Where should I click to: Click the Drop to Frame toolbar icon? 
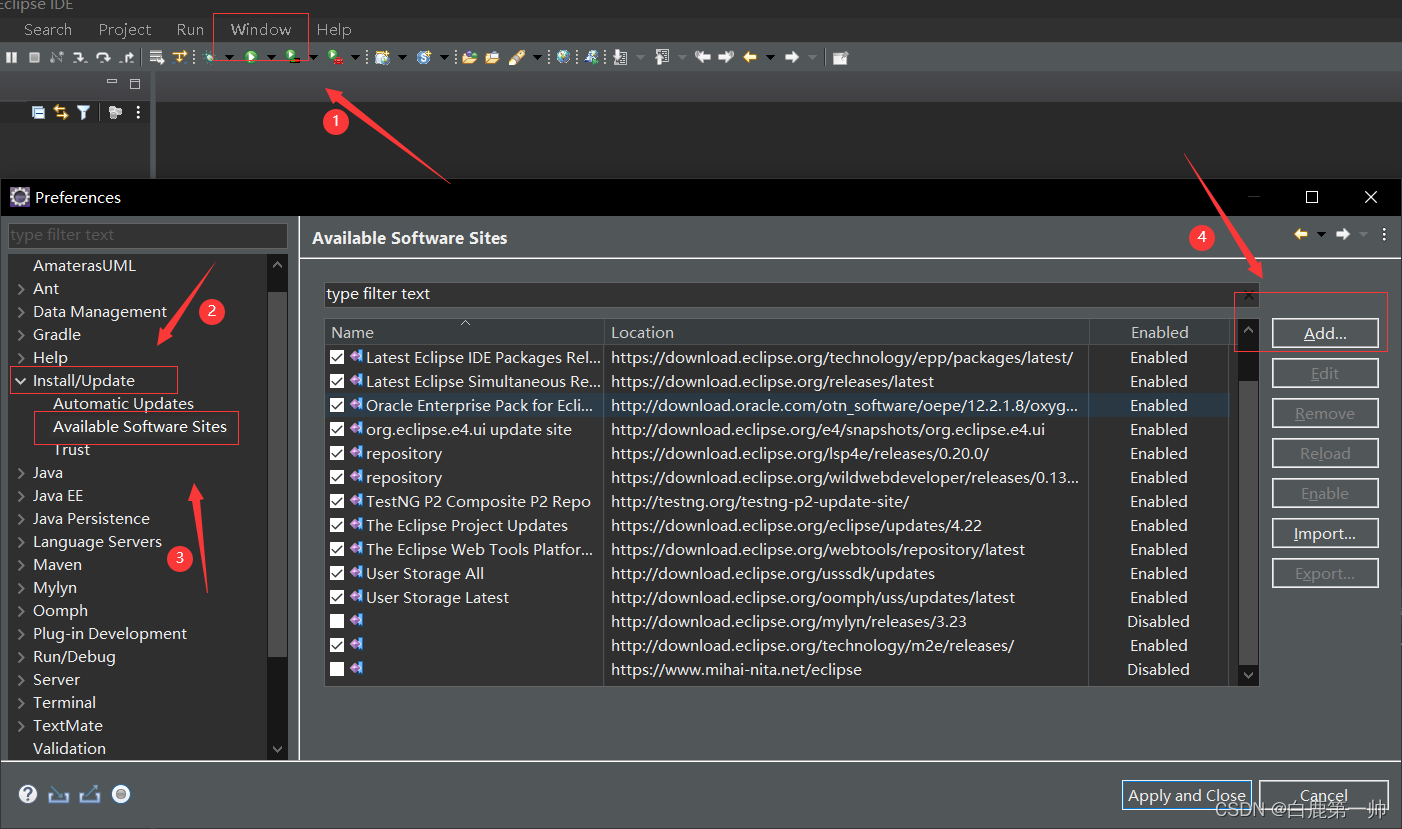(x=156, y=58)
